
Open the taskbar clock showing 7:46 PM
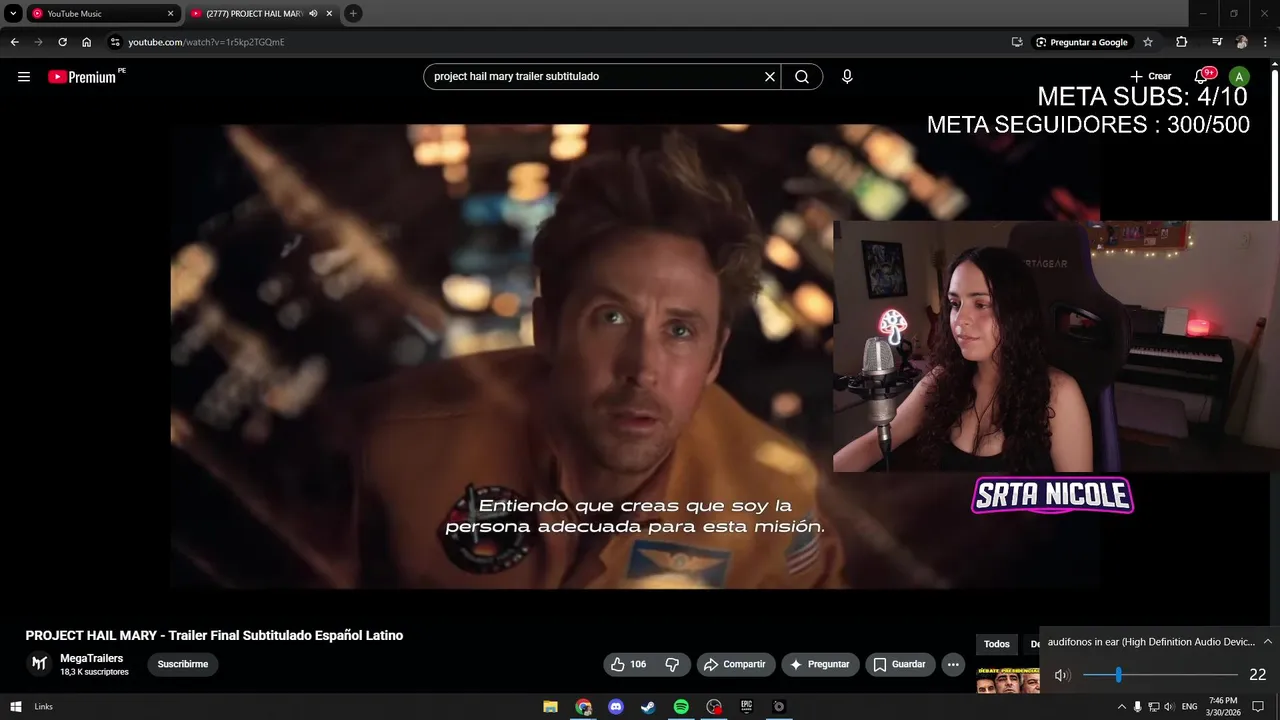point(1223,706)
